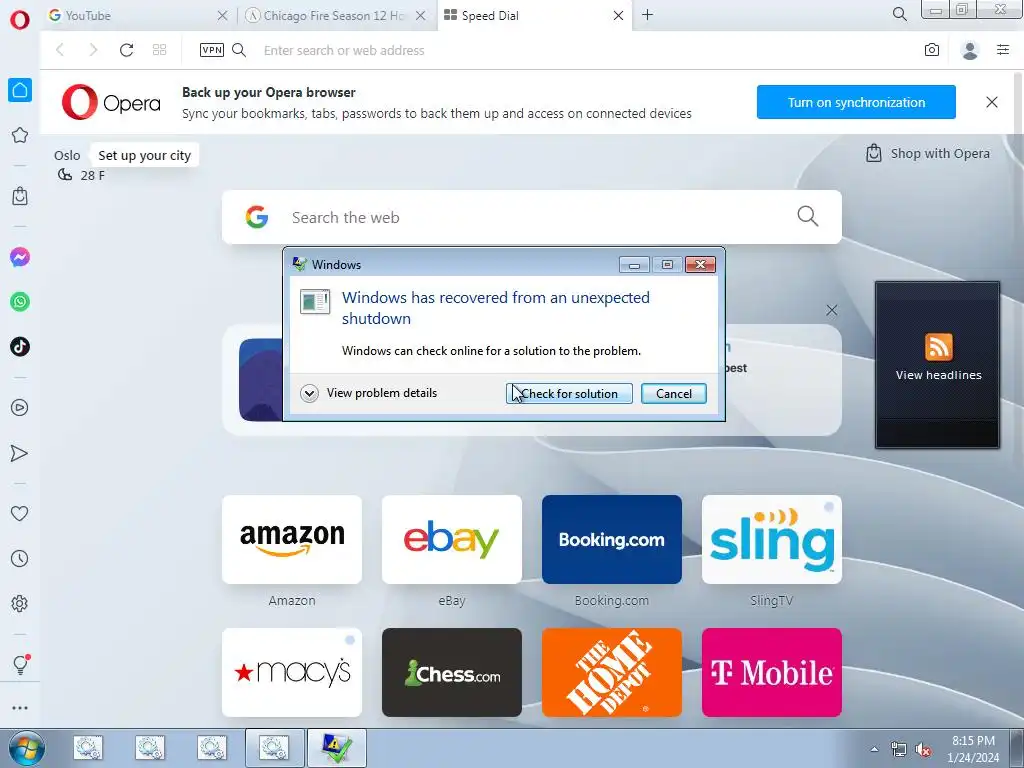The width and height of the screenshot is (1024, 768).
Task: Click the reload page button
Action: tap(127, 50)
